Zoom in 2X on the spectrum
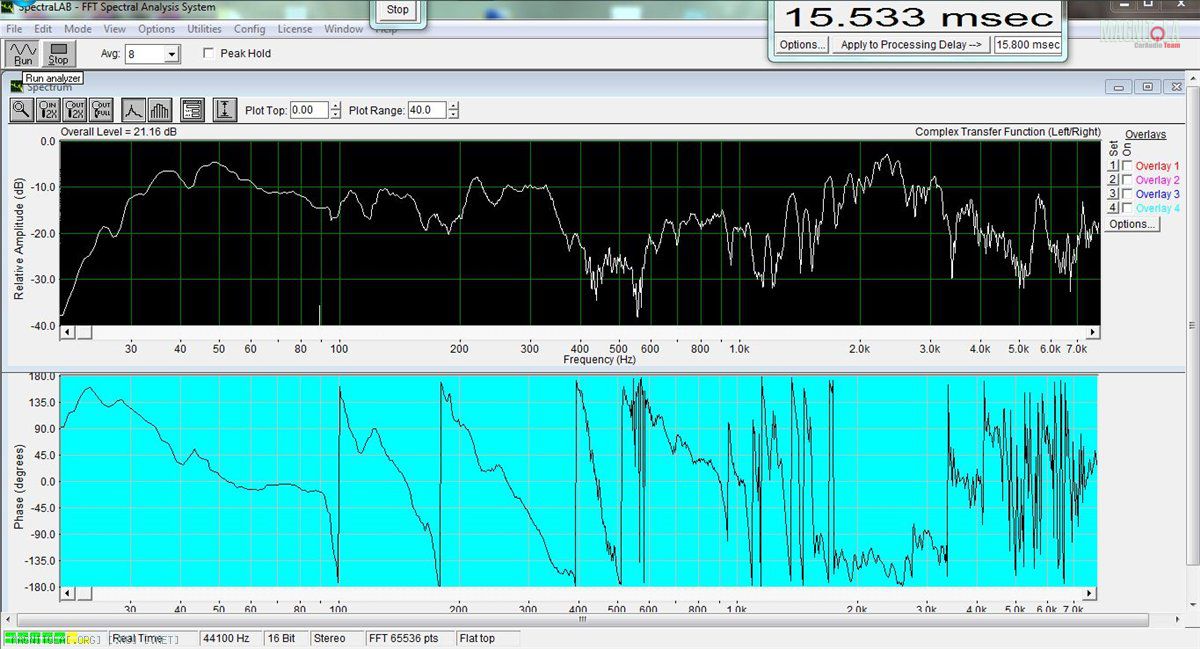 click(x=48, y=110)
